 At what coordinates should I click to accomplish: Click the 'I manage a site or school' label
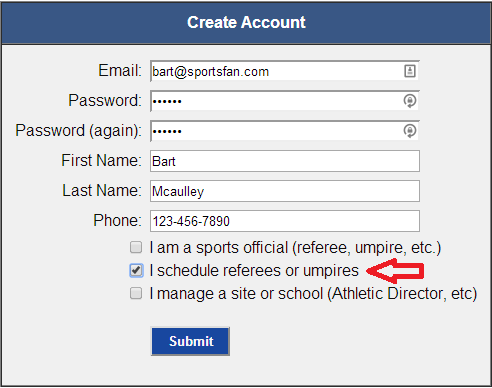coord(313,294)
